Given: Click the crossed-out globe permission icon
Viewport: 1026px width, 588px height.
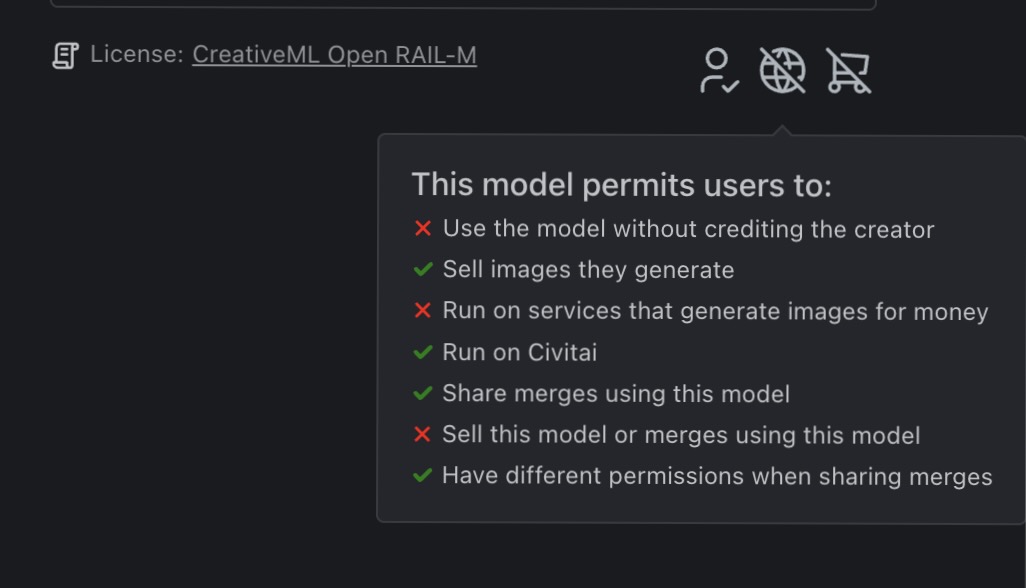Looking at the screenshot, I should click(784, 71).
